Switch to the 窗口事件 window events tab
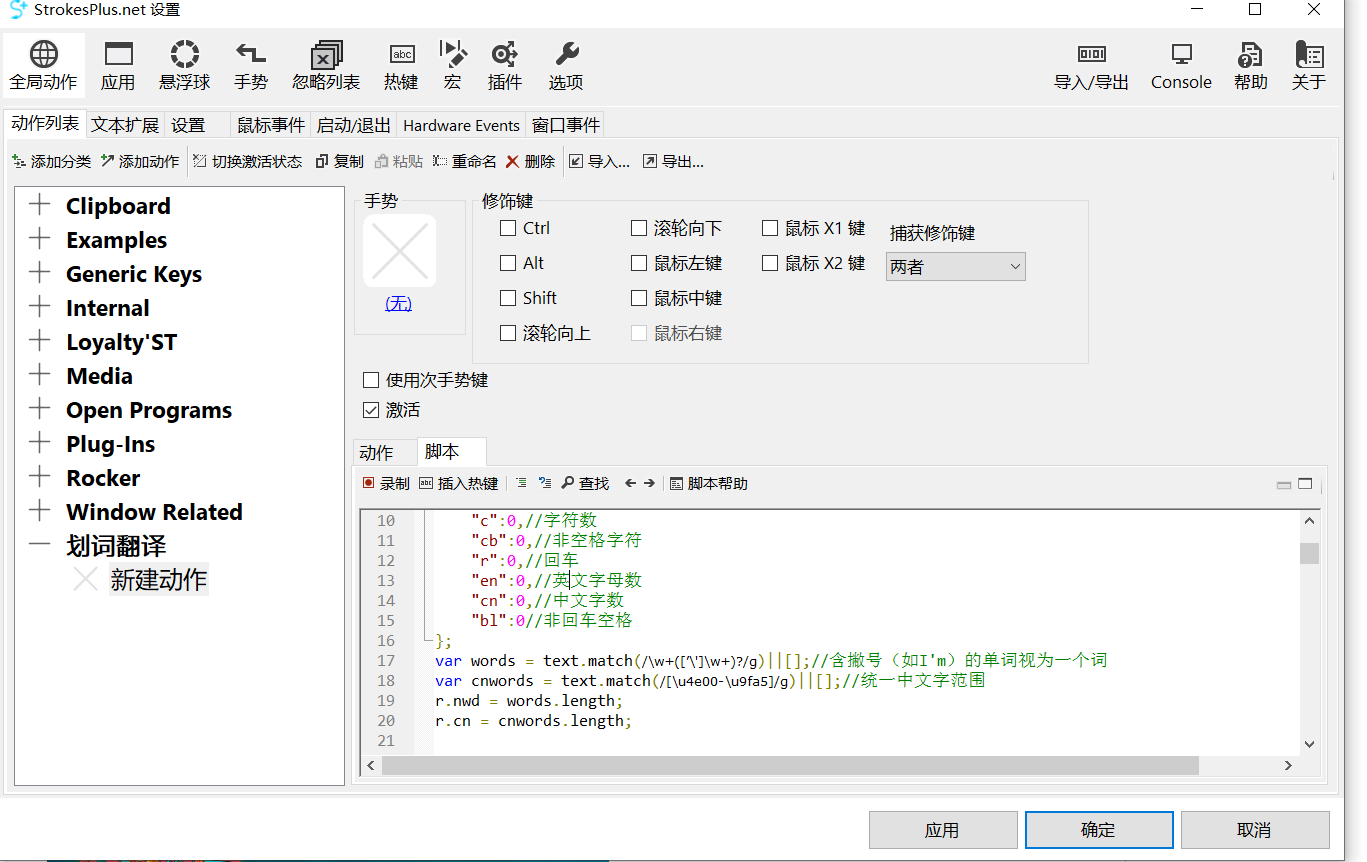The width and height of the screenshot is (1367, 862). (566, 125)
